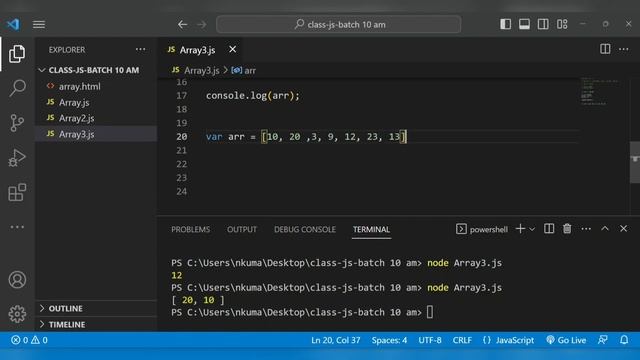Click the terminal prompt cursor
The width and height of the screenshot is (640, 360).
pos(430,312)
